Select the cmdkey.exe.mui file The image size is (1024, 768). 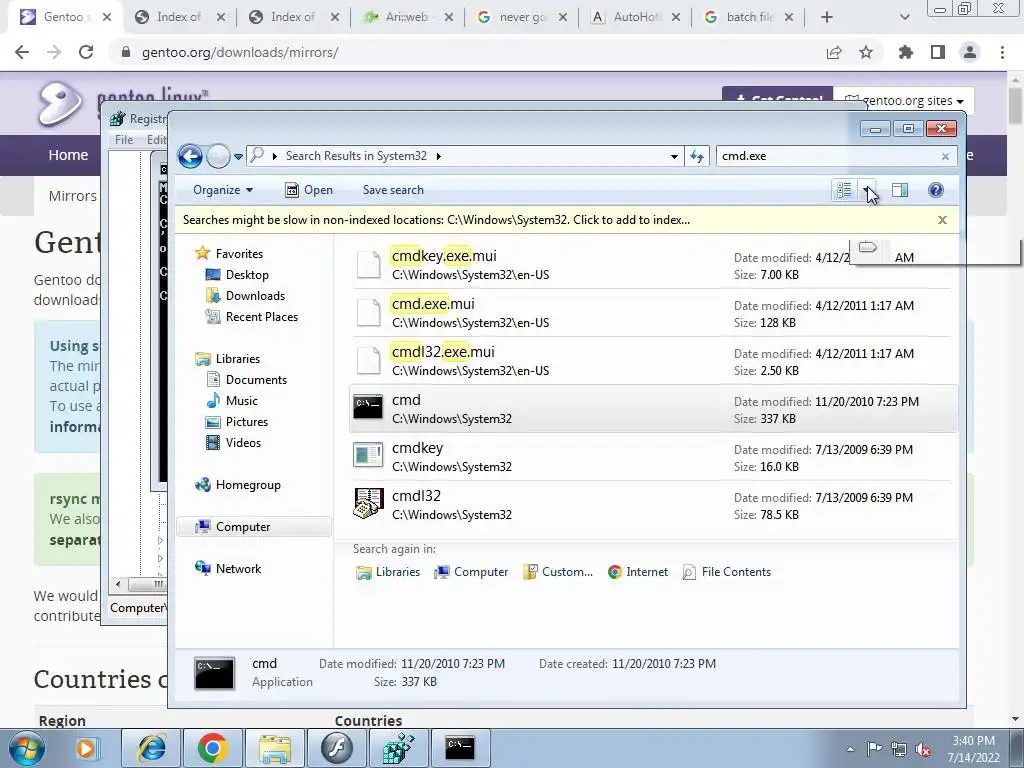pyautogui.click(x=653, y=264)
